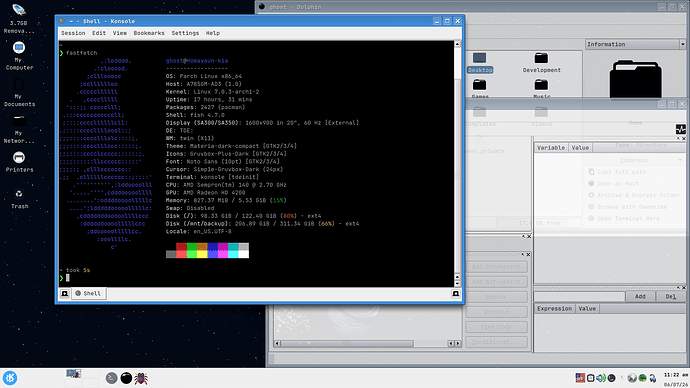
Task: Open the Session menu in Konsole
Action: [x=73, y=33]
